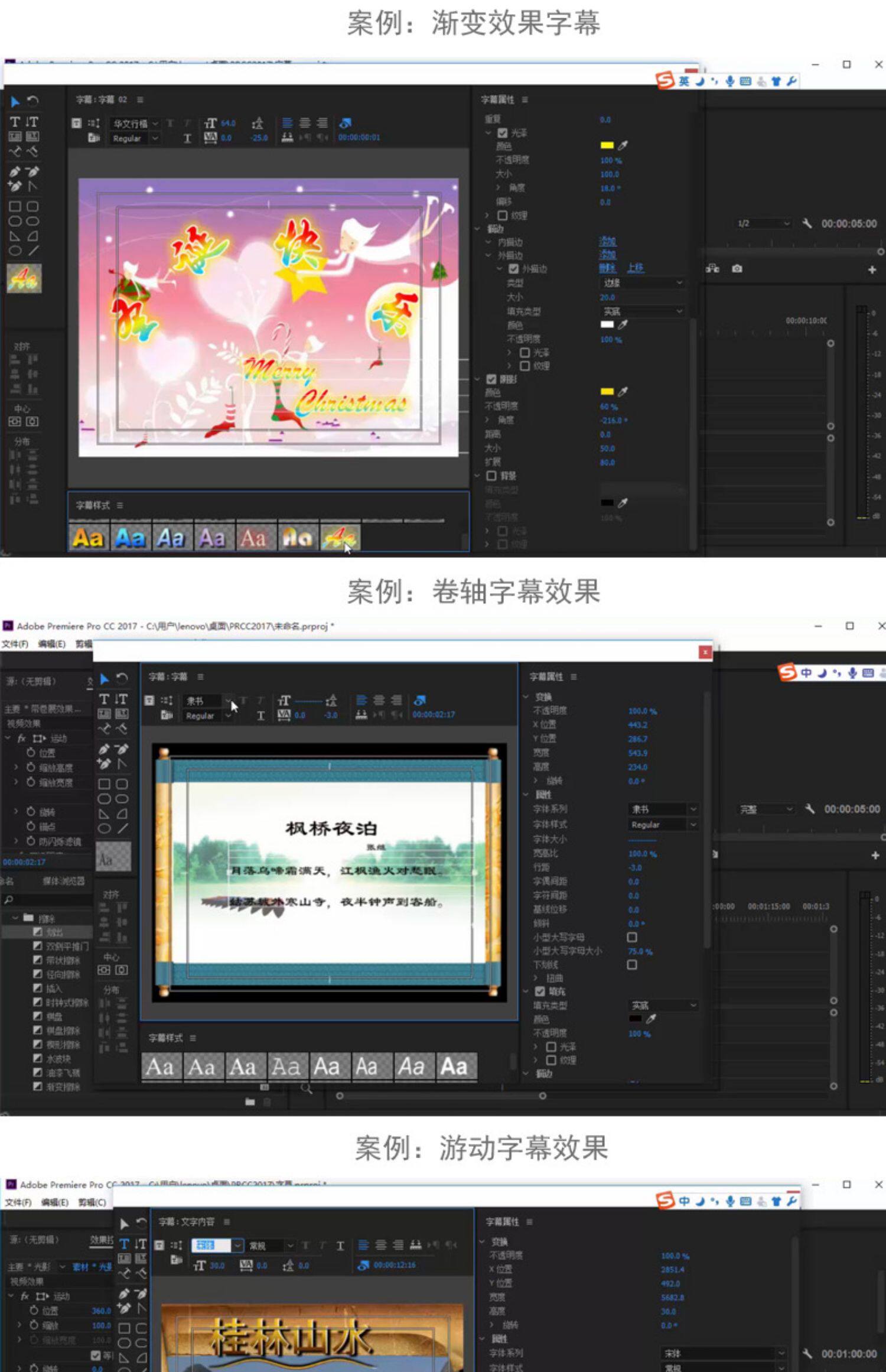Screen dimensions: 886x1372
Task: Open the 1/2 playback resolution dropdown
Action: tap(764, 223)
